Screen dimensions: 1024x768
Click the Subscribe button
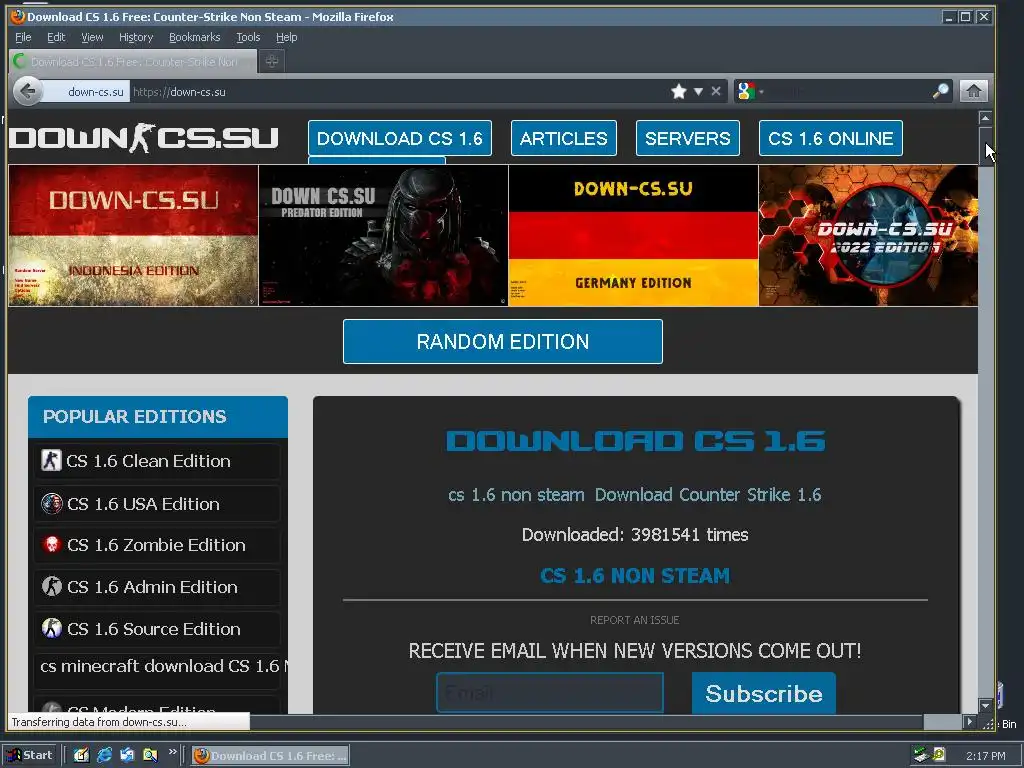coord(763,693)
